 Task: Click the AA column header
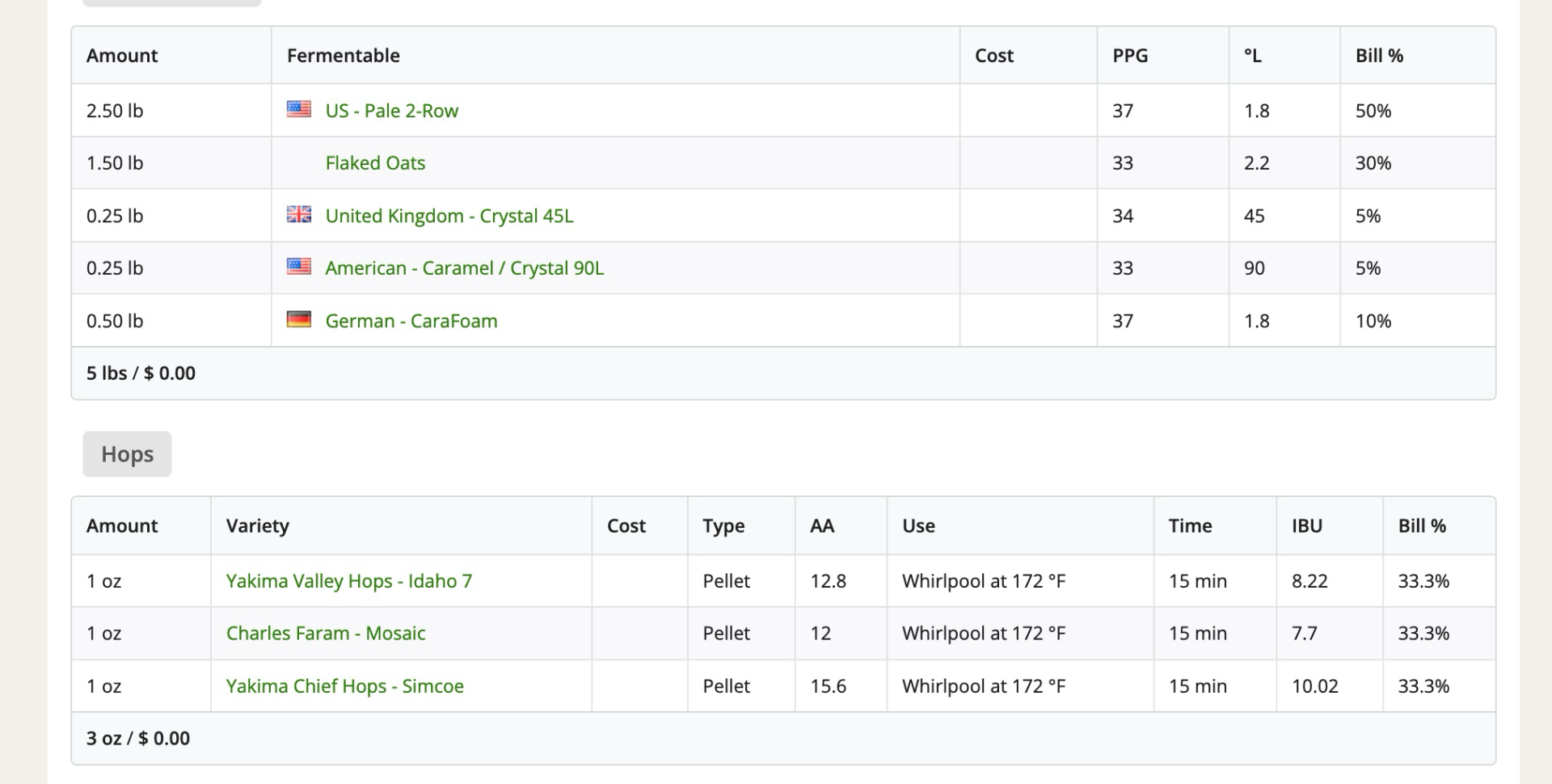pos(821,526)
